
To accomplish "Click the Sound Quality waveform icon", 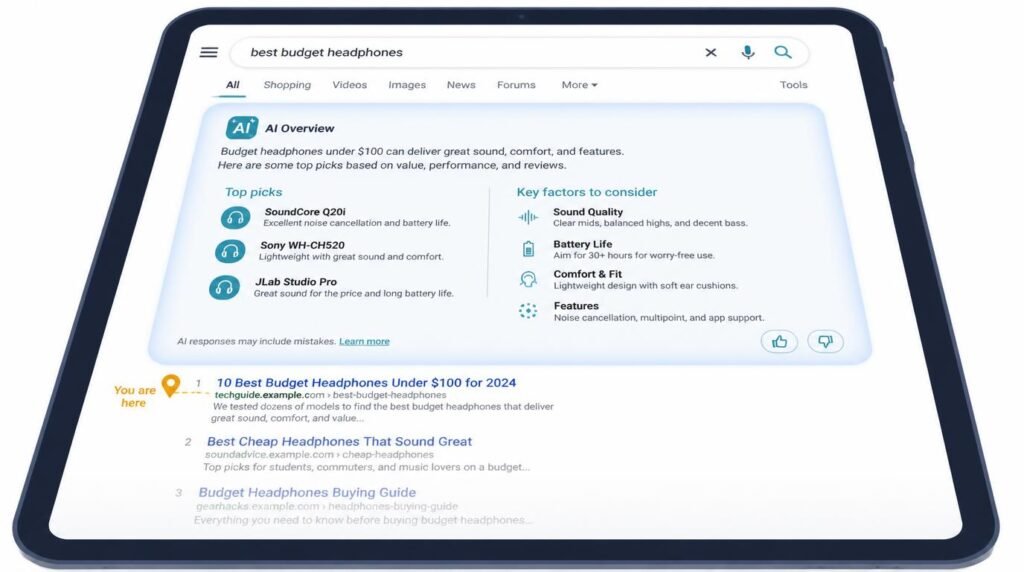I will tap(528, 217).
